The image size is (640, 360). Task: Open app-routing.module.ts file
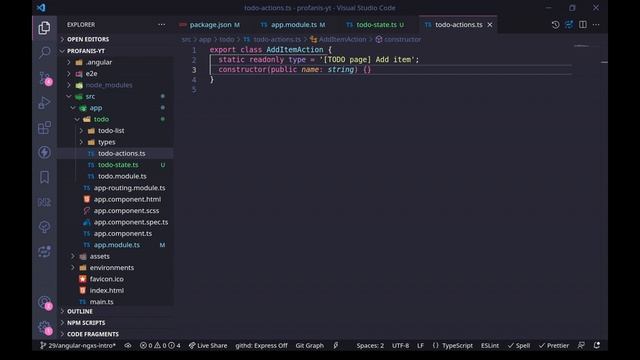tap(129, 188)
